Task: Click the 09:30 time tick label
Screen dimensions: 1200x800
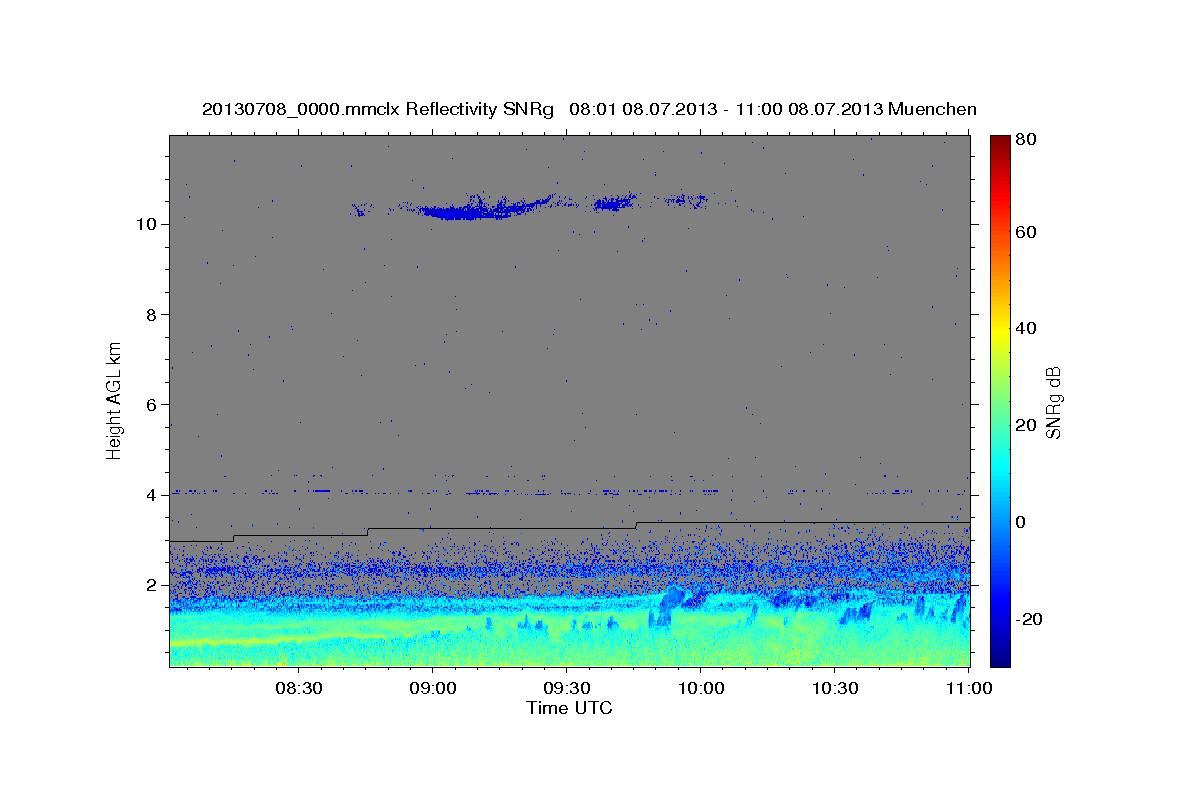Action: pos(565,688)
